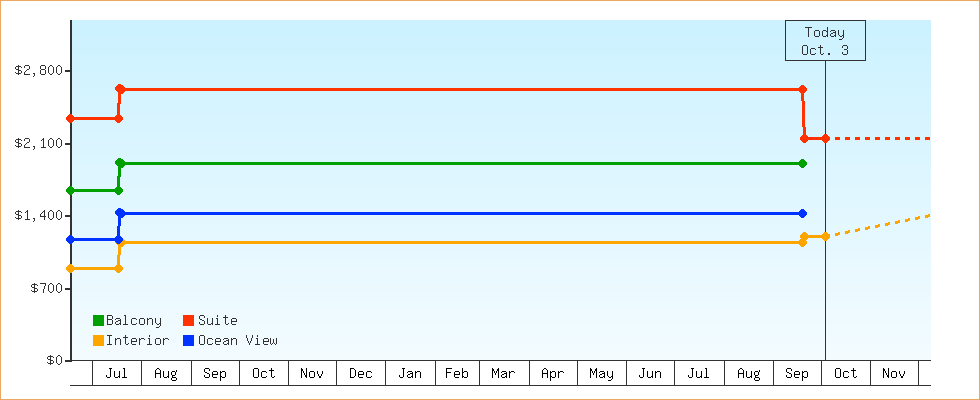Click the Dec month on the timeline
Screen dimensions: 980x400
(361, 374)
